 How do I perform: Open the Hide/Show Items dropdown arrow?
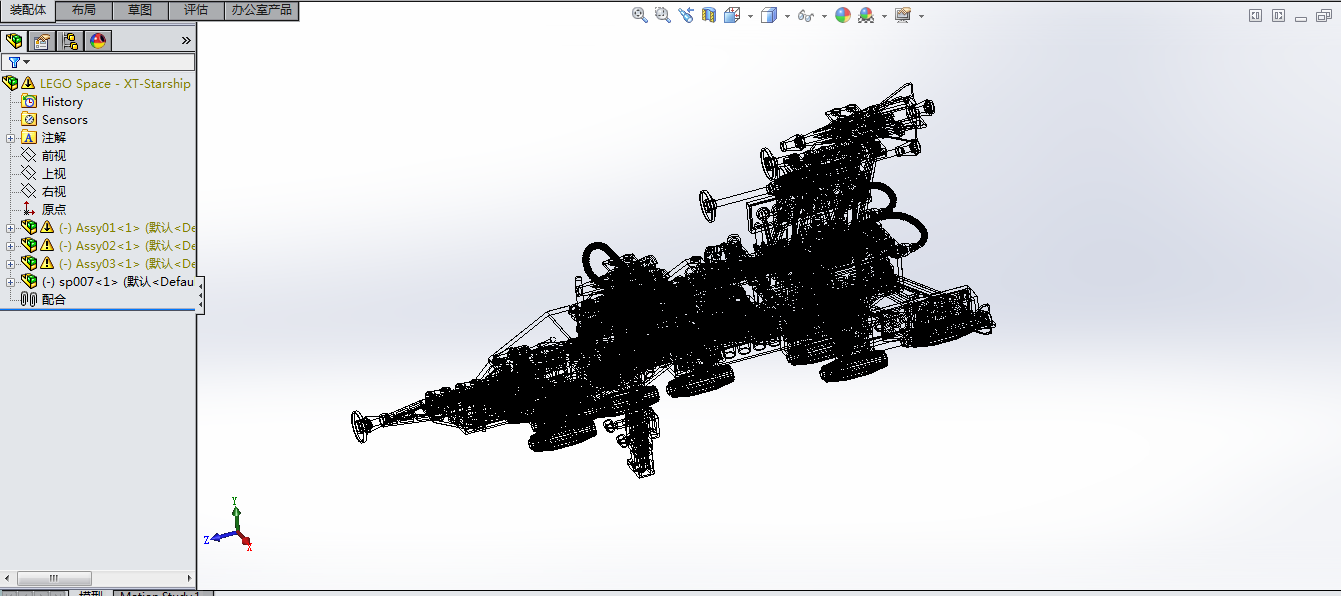coord(824,16)
